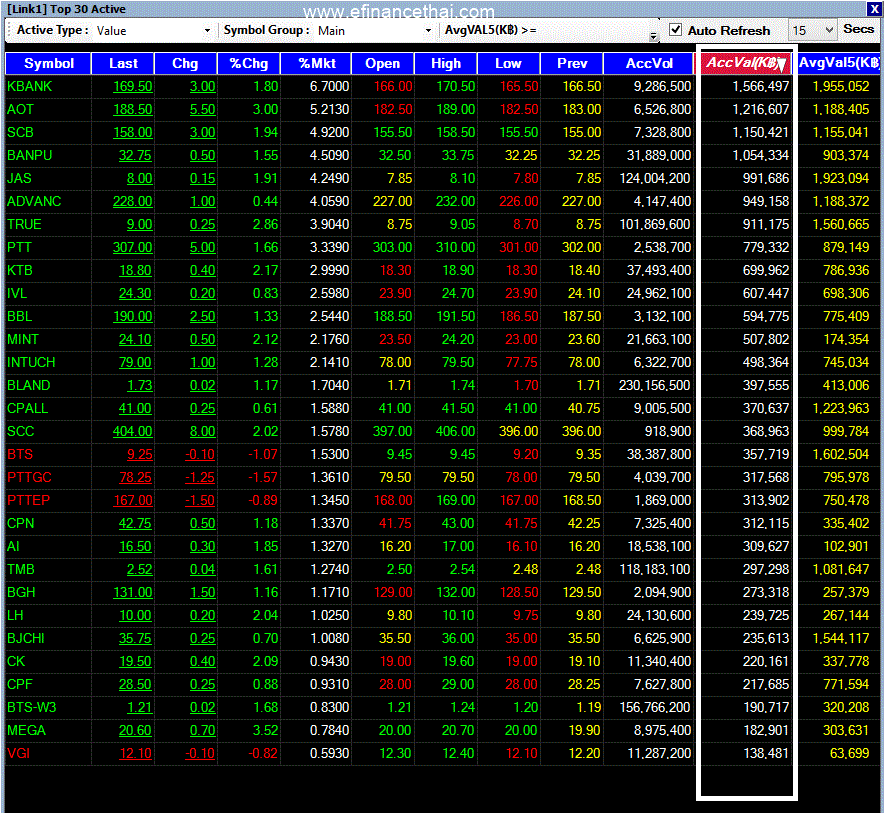Sort by the %Mkt column header
Screen dimensions: 885x813
(x=316, y=63)
